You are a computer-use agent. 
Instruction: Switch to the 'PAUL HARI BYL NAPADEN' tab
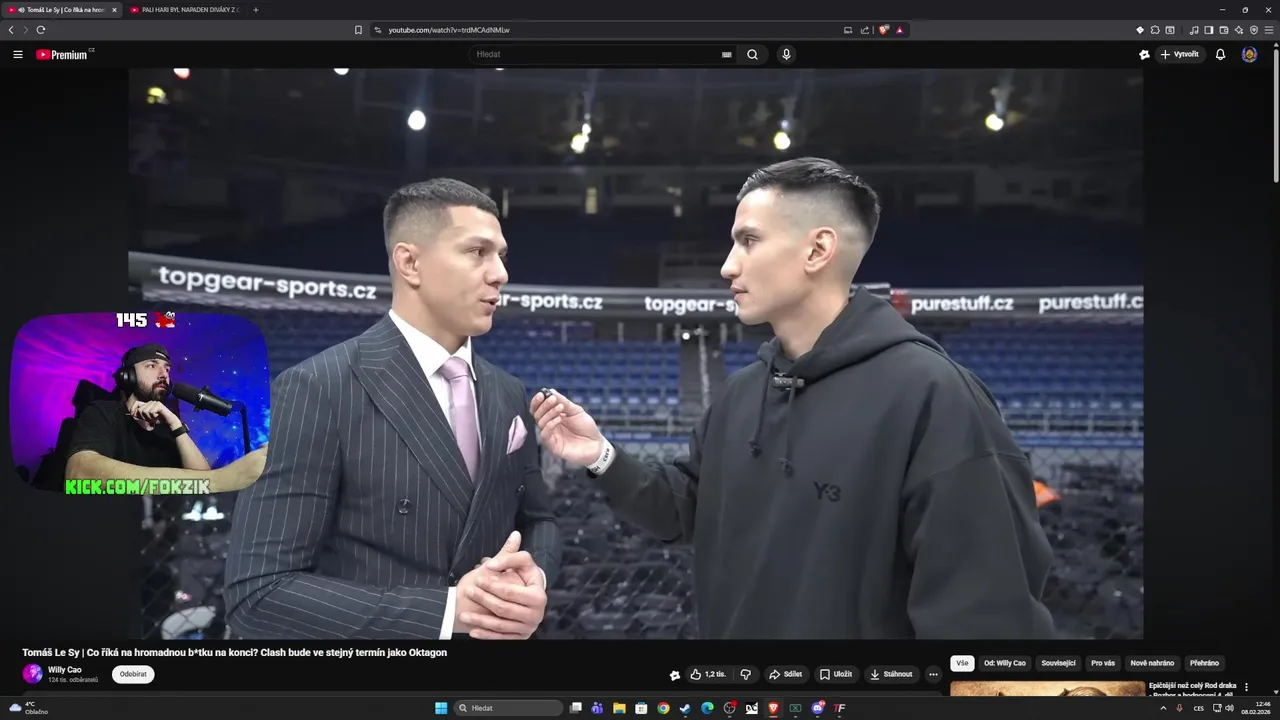[185, 9]
